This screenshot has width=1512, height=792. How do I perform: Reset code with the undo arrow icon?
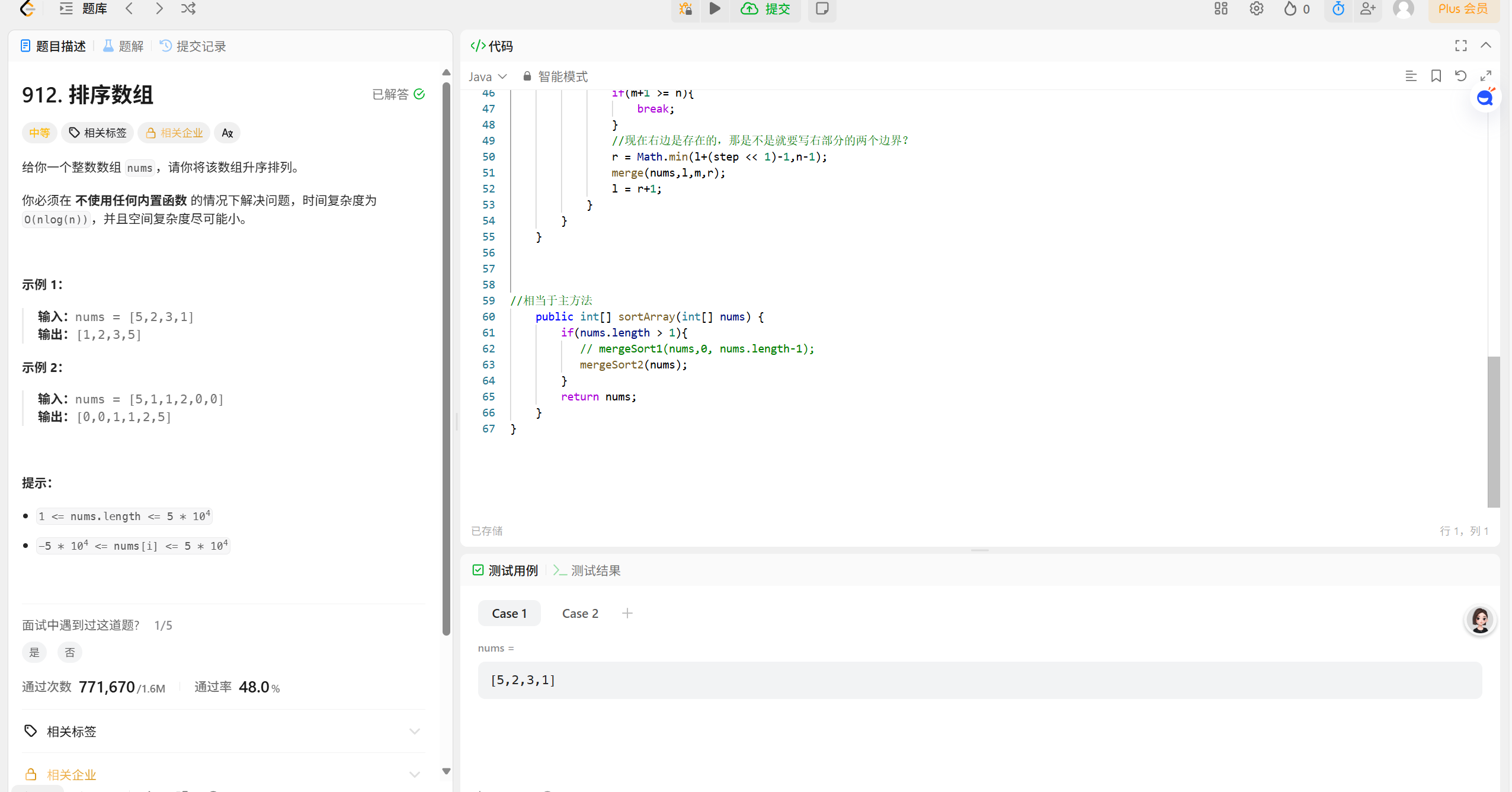point(1460,76)
